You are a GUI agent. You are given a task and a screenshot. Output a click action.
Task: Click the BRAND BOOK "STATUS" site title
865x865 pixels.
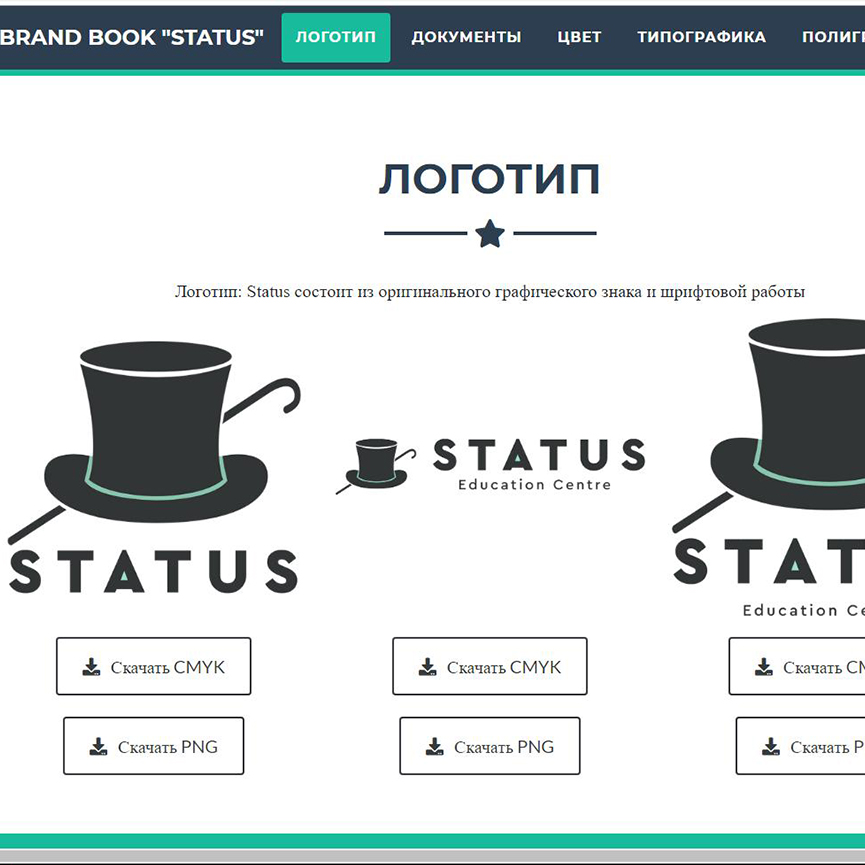pos(131,37)
